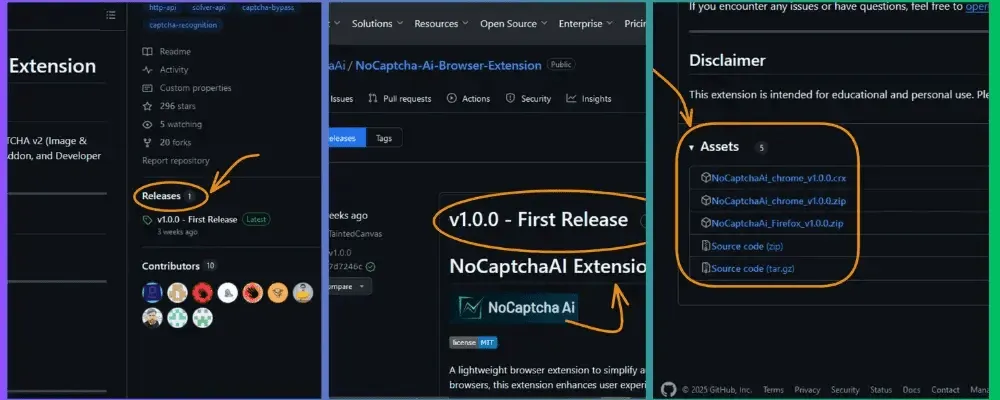Go to the Actions tab
Viewport: 1000px width, 400px height.
469,99
